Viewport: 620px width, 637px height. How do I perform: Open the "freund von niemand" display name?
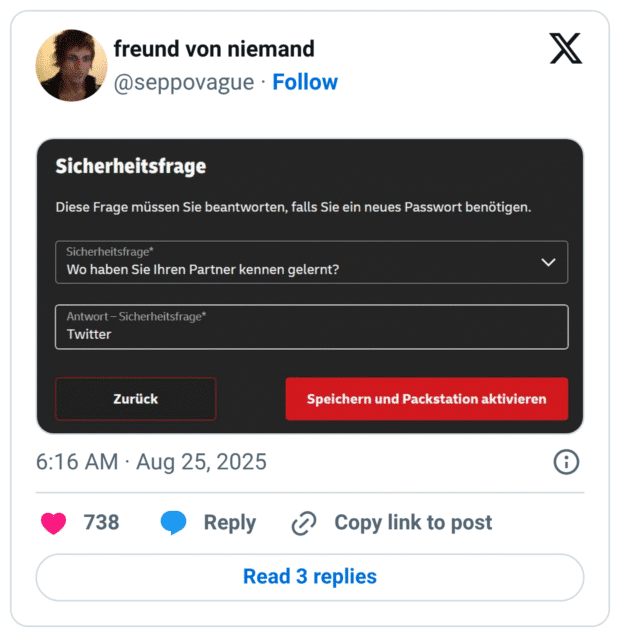[x=214, y=49]
